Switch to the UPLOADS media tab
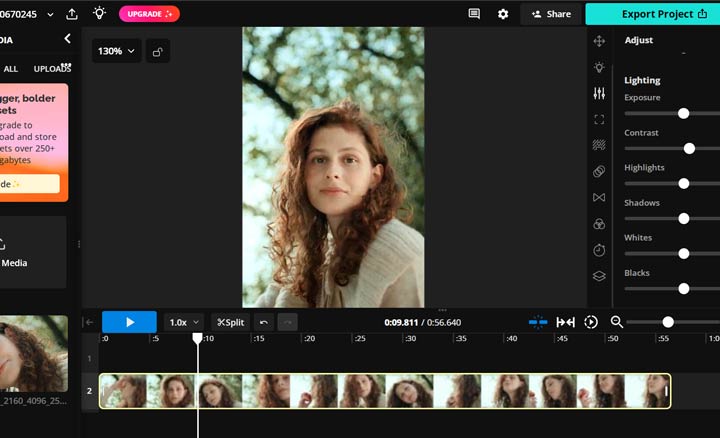The image size is (720, 438). [52, 69]
